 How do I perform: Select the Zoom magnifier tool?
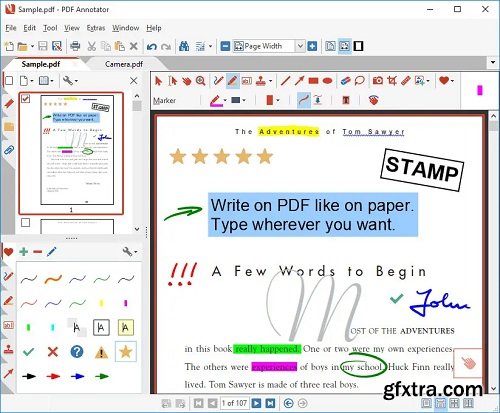200,81
